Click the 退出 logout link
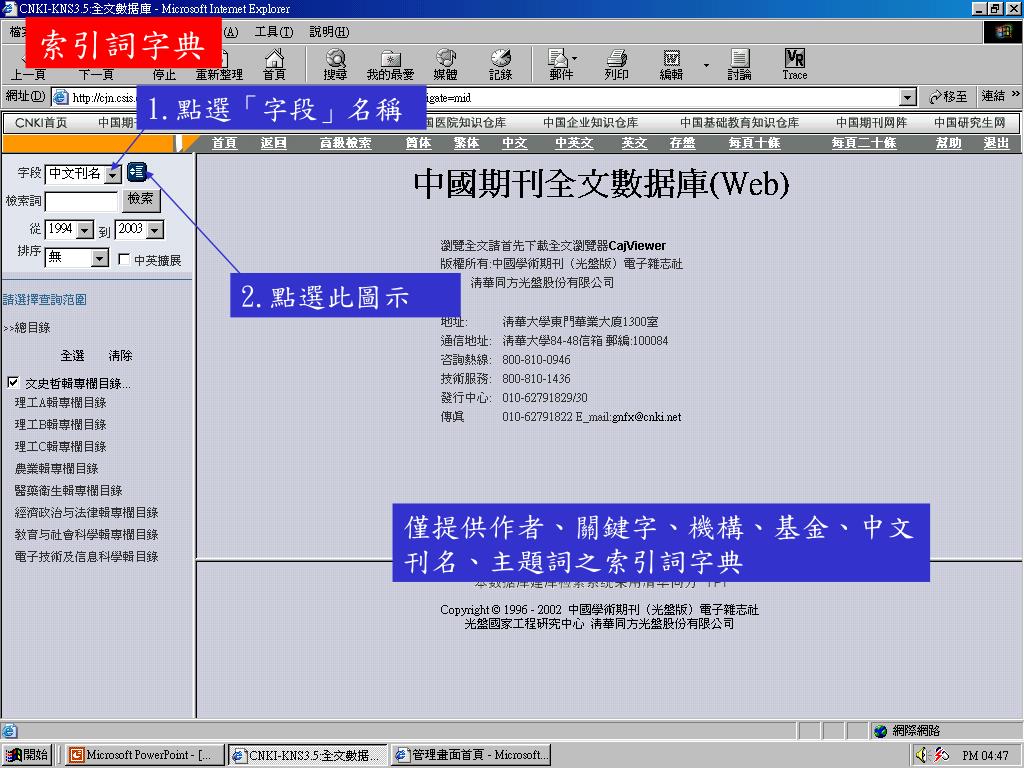 click(x=997, y=143)
